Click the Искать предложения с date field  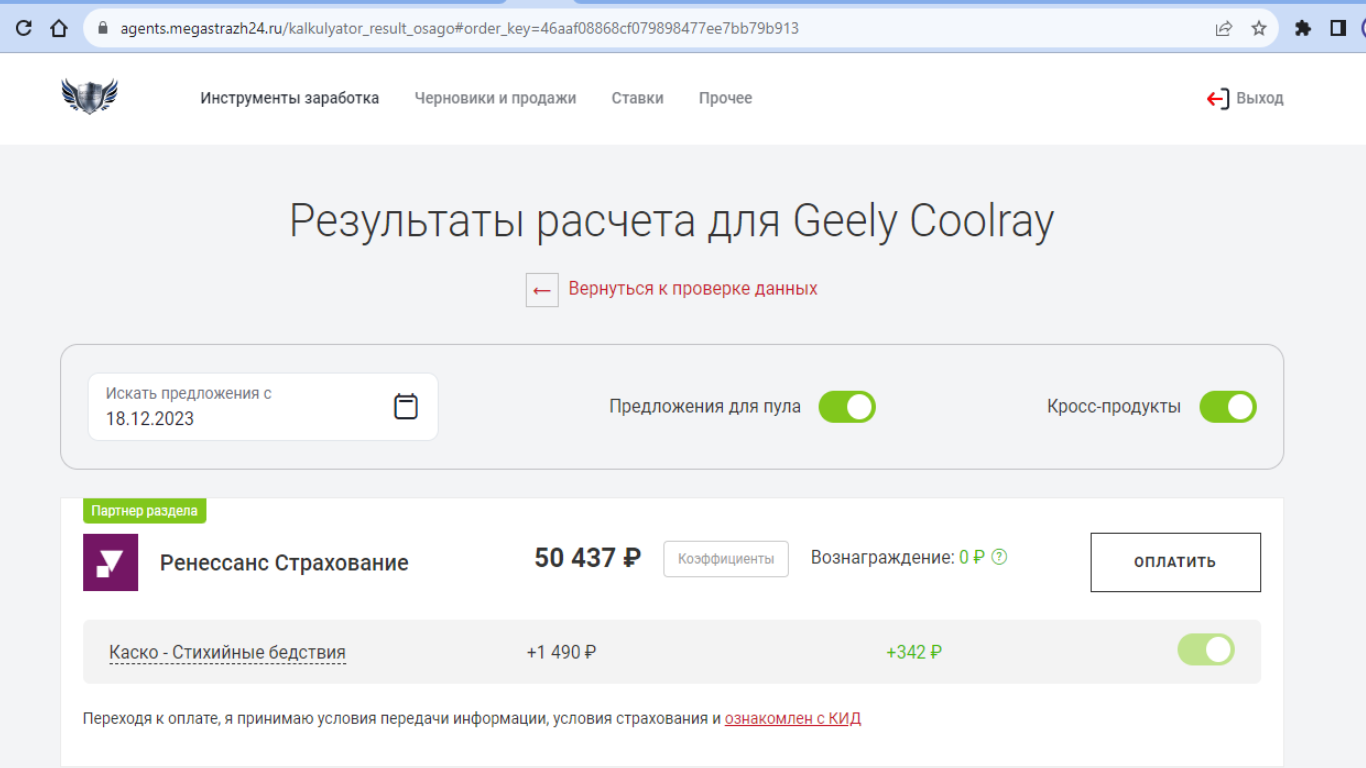pos(263,407)
